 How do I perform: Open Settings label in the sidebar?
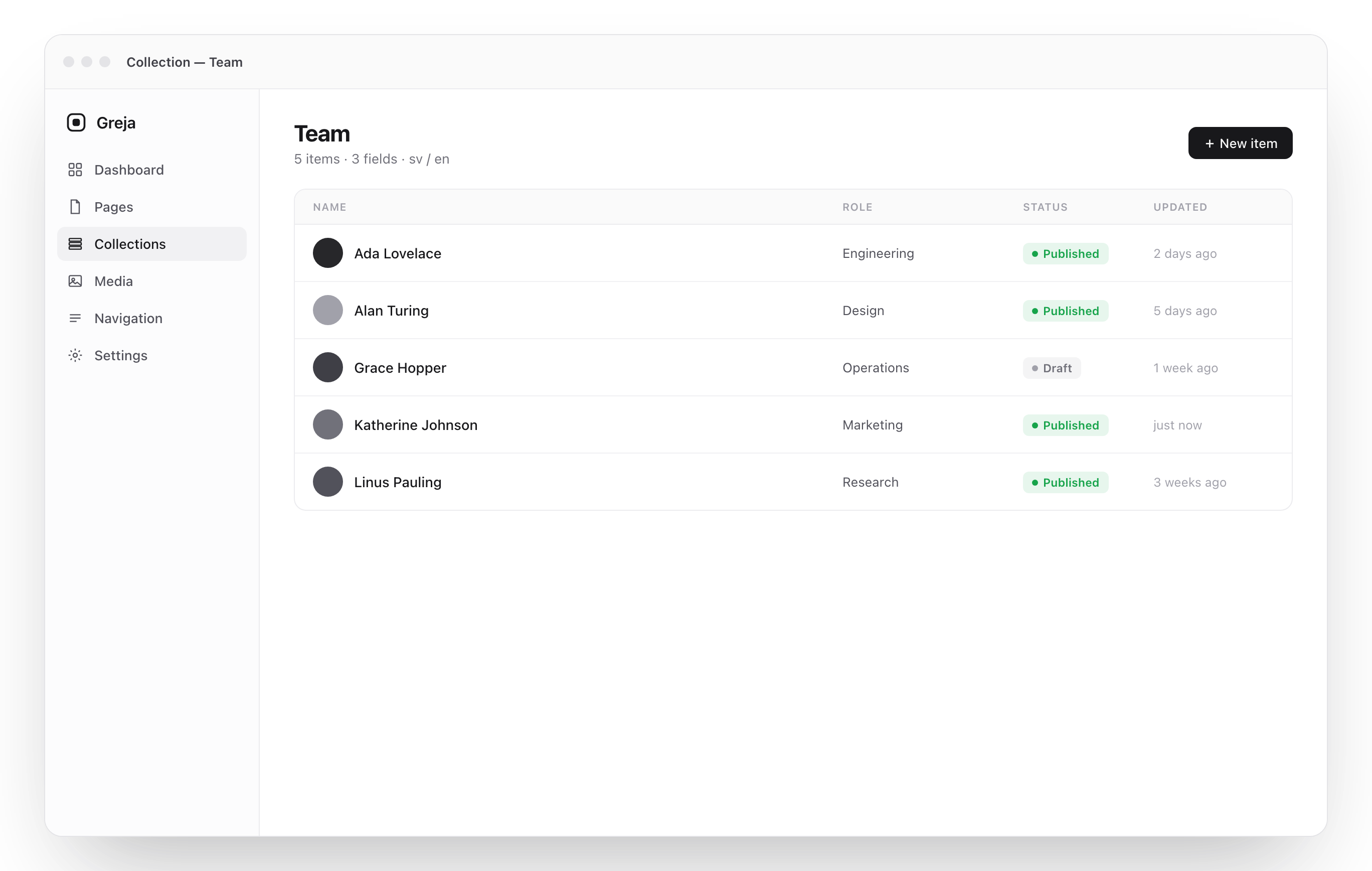(121, 355)
